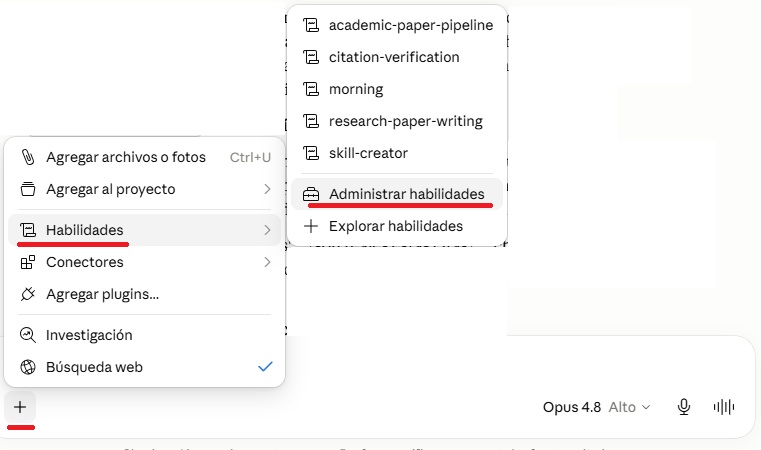Toggle Búsqueda web checkmark
Image resolution: width=761 pixels, height=450 pixels.
[265, 367]
